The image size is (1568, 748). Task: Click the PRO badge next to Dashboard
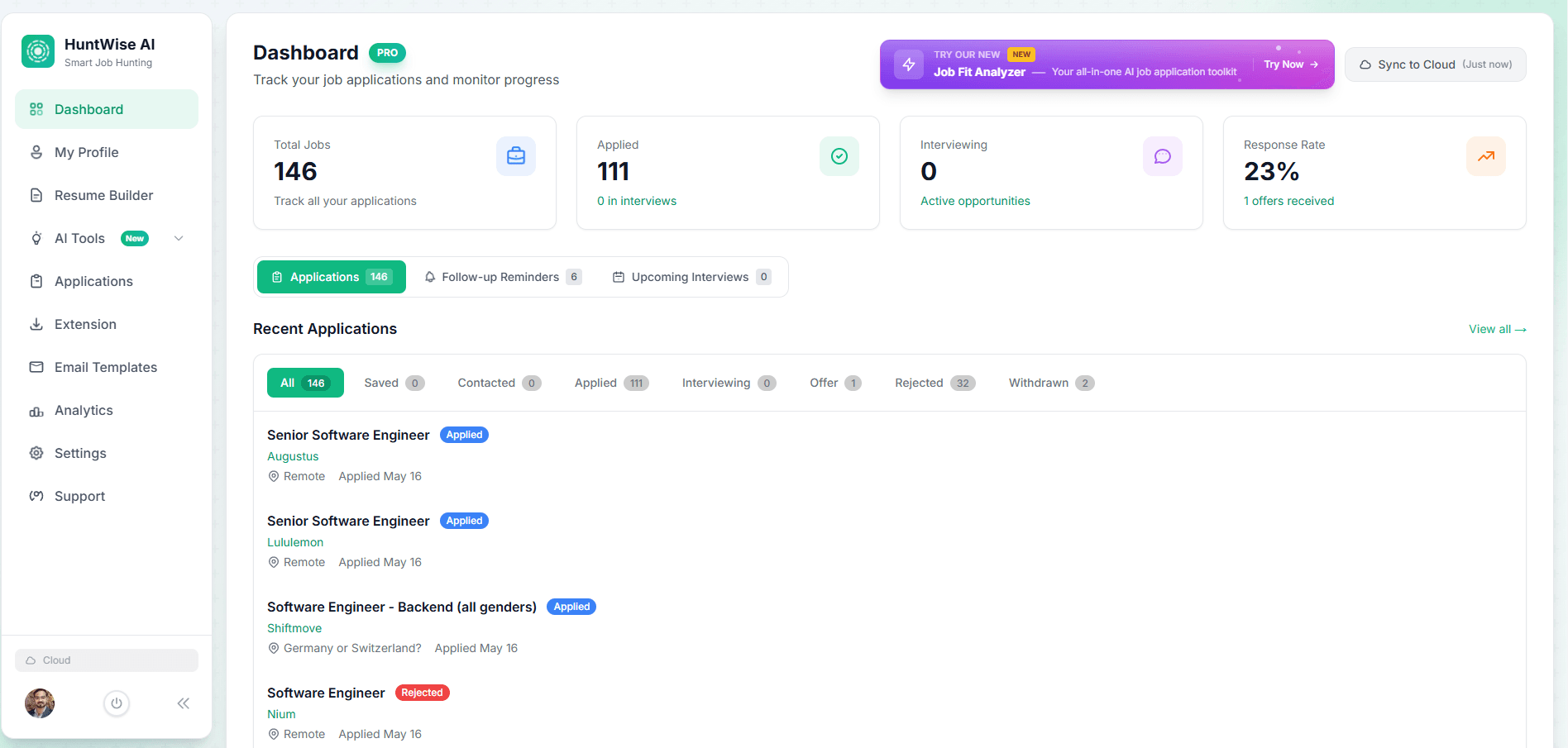(x=387, y=53)
